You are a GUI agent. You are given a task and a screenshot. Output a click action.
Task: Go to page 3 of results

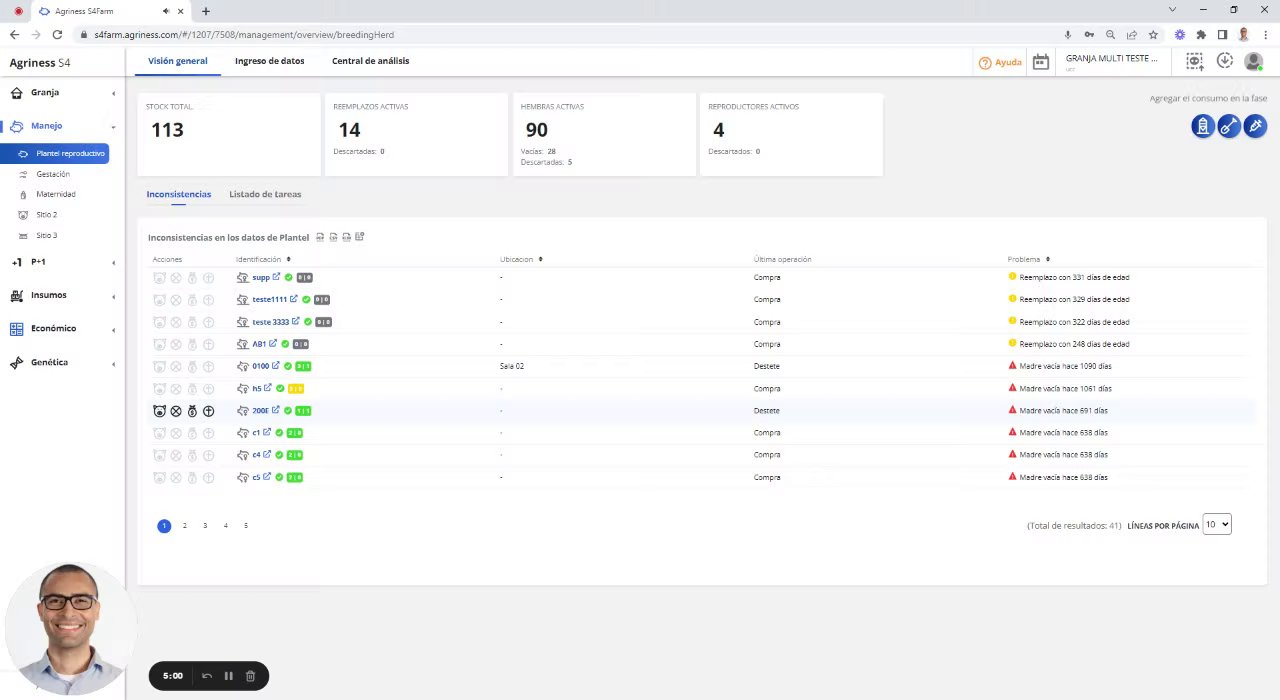click(205, 526)
